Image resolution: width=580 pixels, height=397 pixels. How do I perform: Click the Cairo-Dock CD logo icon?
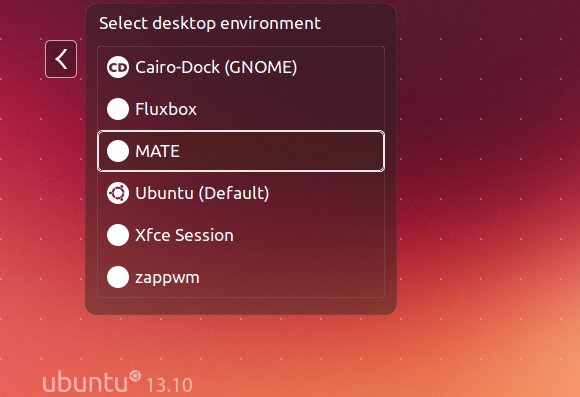coord(118,67)
